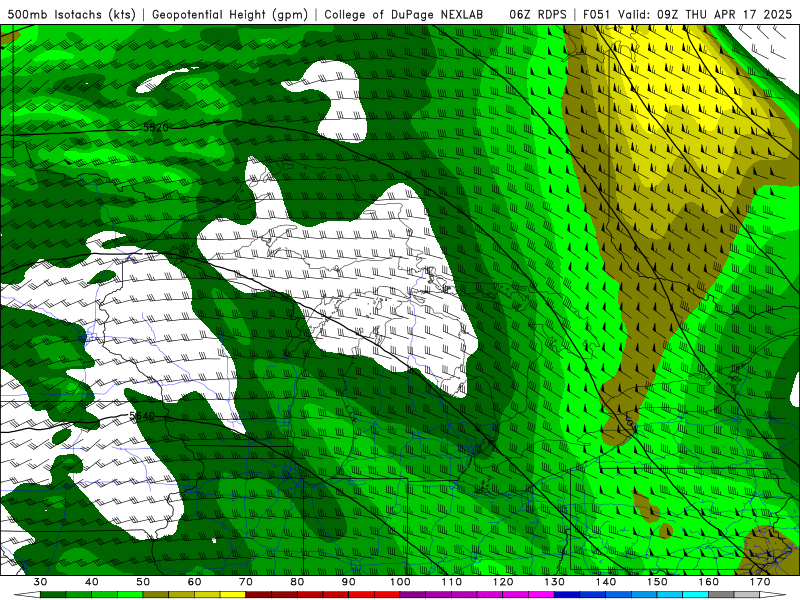Click the 140 value on the scale

click(x=606, y=582)
